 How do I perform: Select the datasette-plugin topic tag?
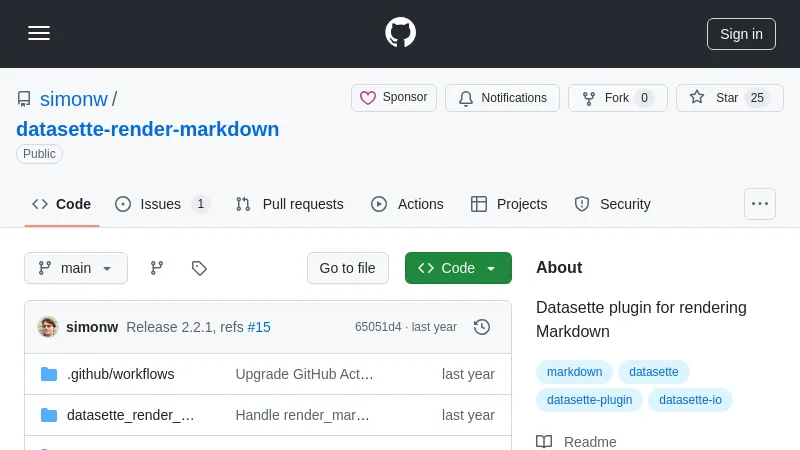(589, 400)
